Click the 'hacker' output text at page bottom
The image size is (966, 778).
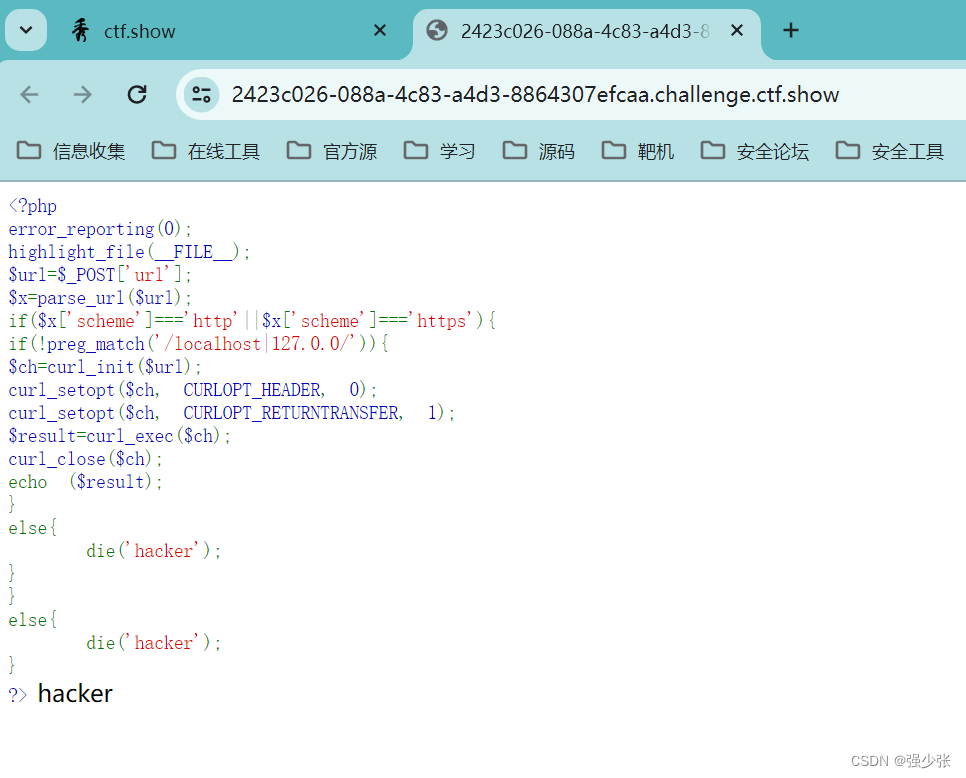[75, 694]
